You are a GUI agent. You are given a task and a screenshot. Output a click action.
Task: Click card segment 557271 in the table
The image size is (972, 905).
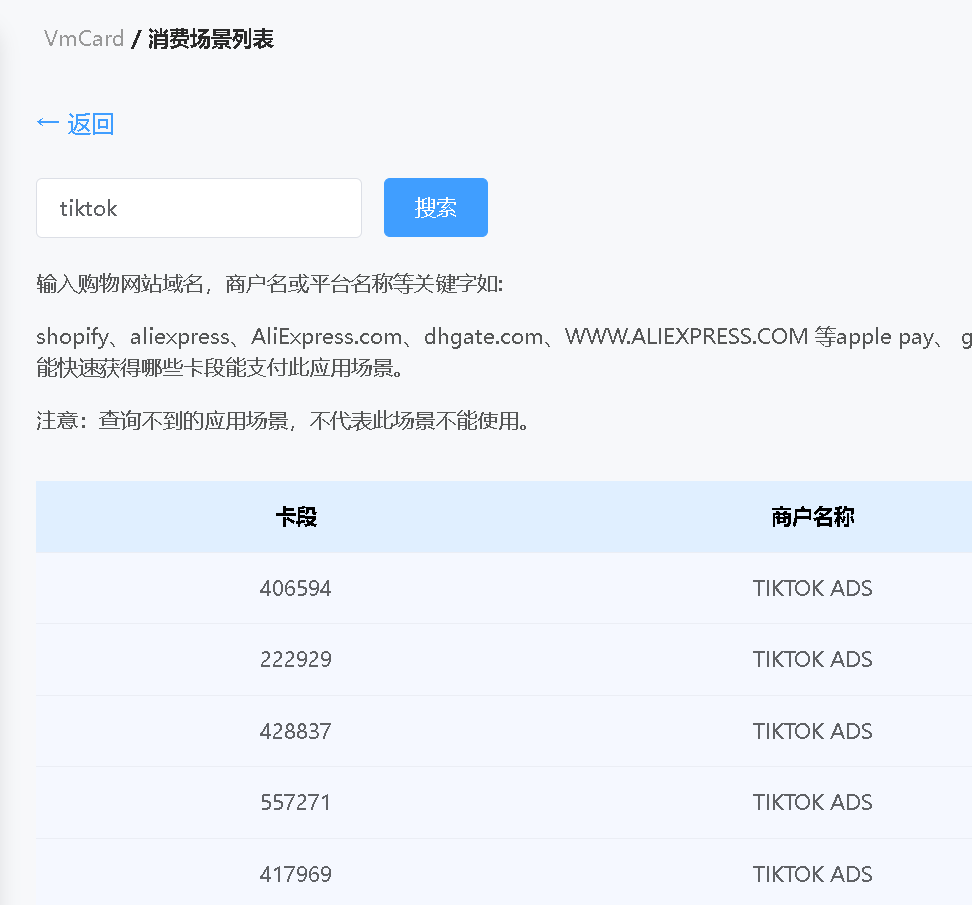pyautogui.click(x=295, y=802)
